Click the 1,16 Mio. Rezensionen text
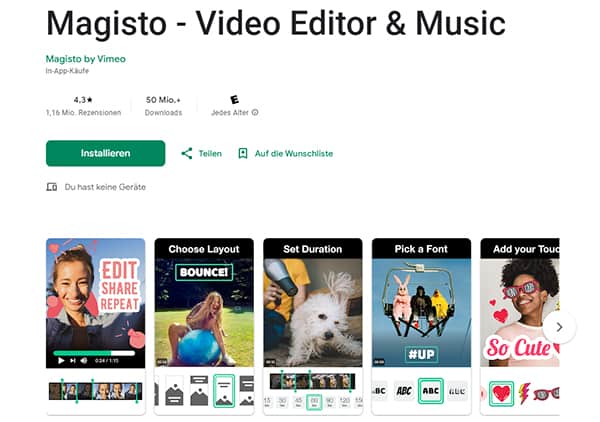 click(83, 112)
